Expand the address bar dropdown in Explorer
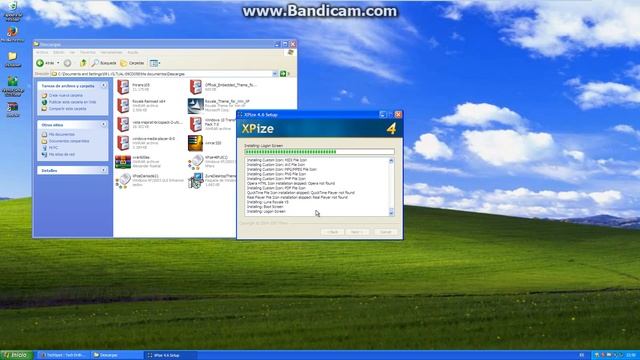The width and height of the screenshot is (640, 360). click(275, 74)
